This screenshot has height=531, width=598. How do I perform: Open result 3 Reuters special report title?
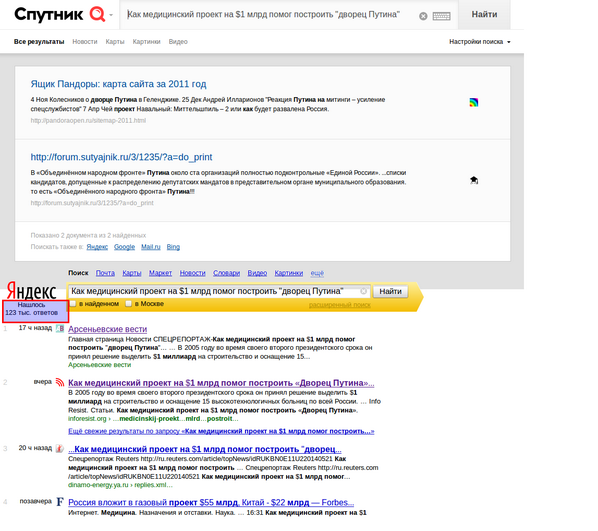point(205,449)
